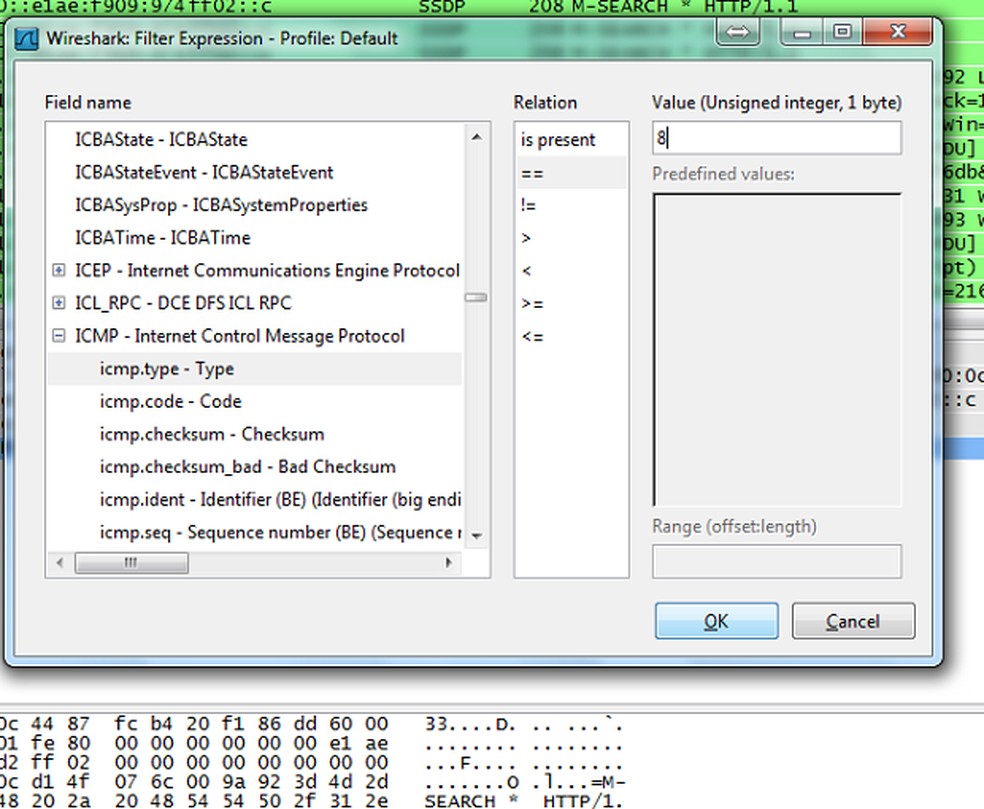Close the Filter Expression dialog
The height and width of the screenshot is (809, 984).
tap(897, 31)
